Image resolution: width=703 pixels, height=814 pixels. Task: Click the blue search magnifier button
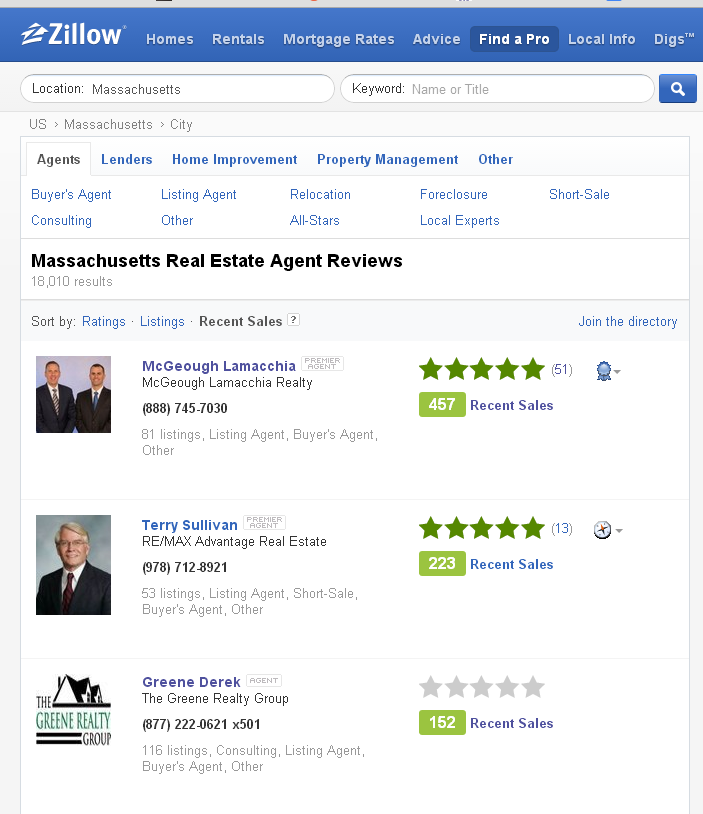(x=678, y=89)
